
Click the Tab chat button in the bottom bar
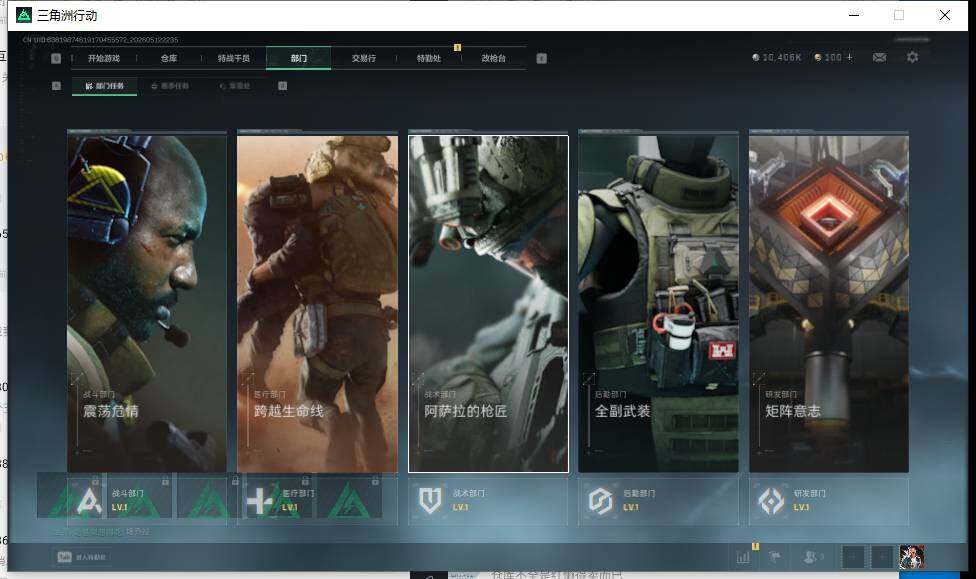point(82,557)
